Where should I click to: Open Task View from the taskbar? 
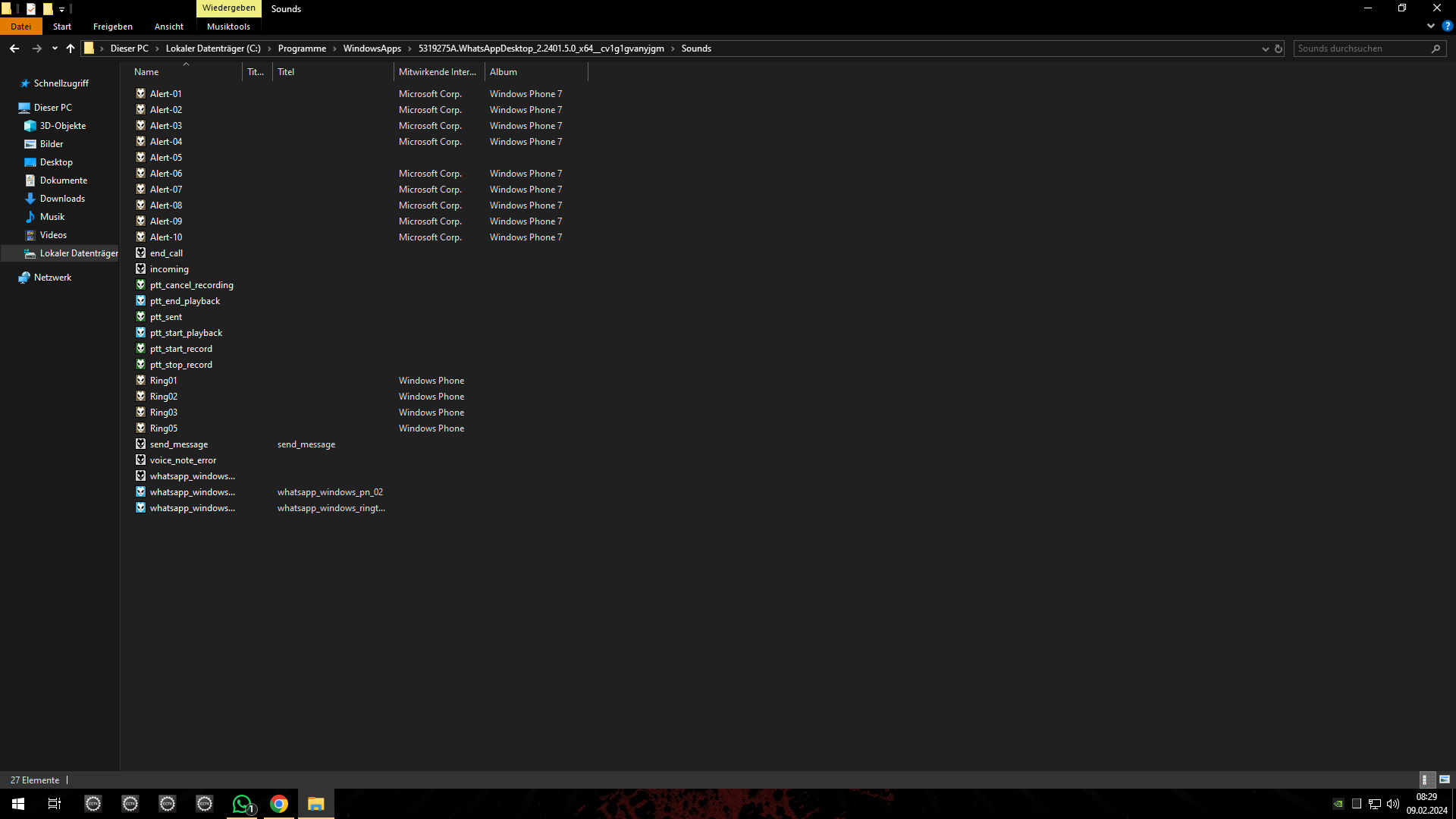click(55, 804)
